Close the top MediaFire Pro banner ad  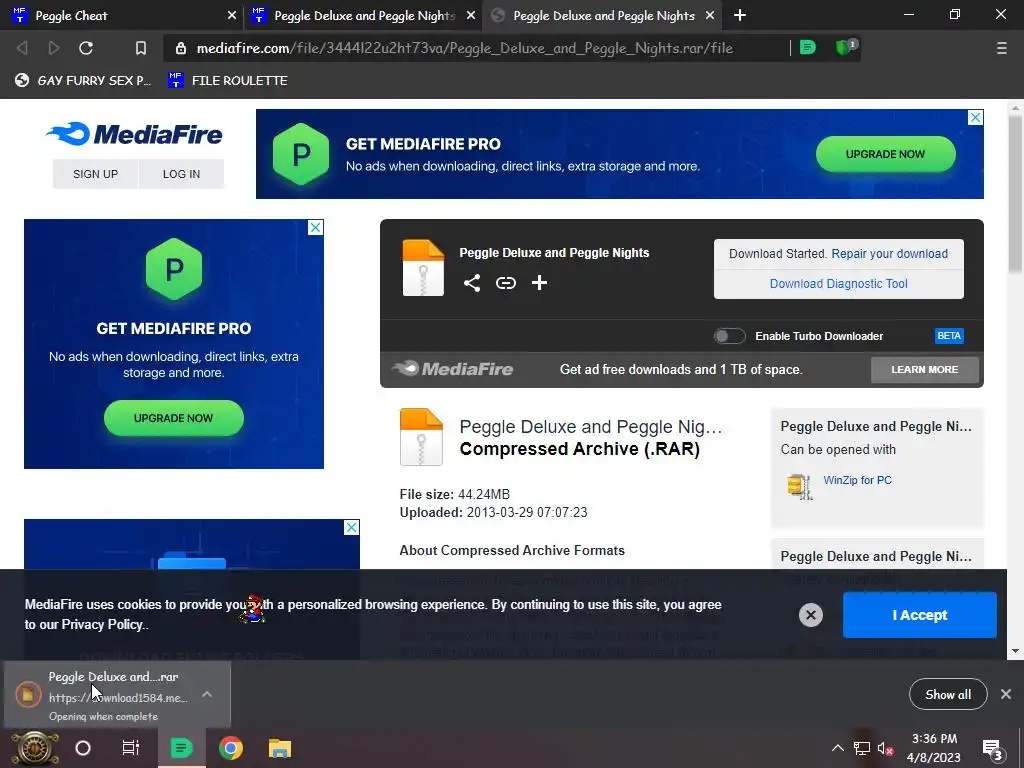coord(975,118)
